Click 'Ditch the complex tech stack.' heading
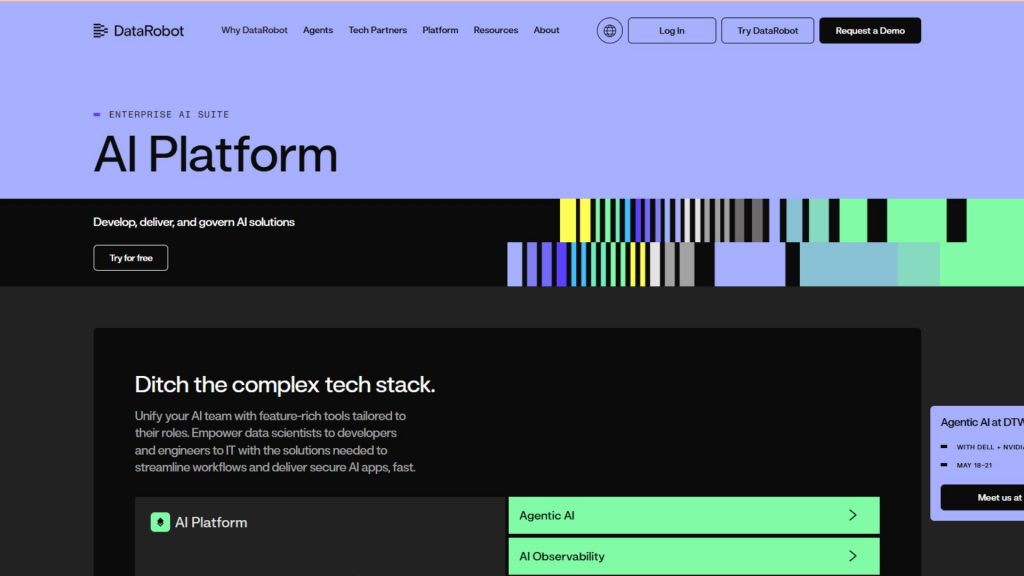The width and height of the screenshot is (1024, 576). [x=285, y=385]
